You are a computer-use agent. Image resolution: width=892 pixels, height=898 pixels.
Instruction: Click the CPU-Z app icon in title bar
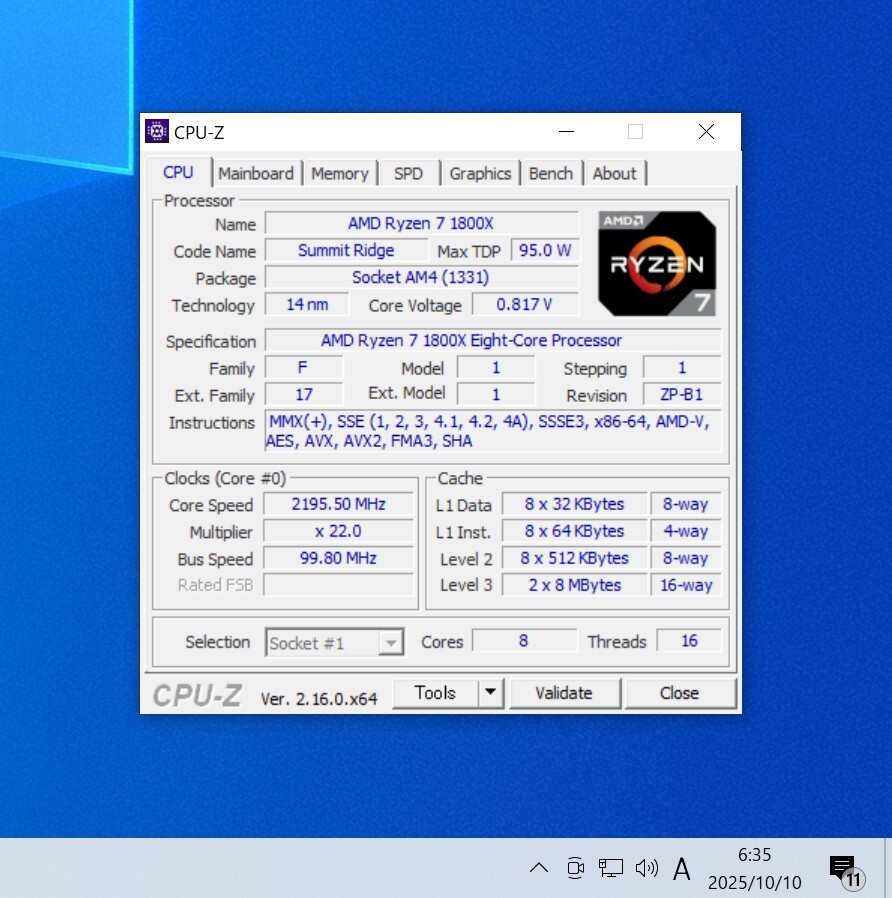(157, 132)
